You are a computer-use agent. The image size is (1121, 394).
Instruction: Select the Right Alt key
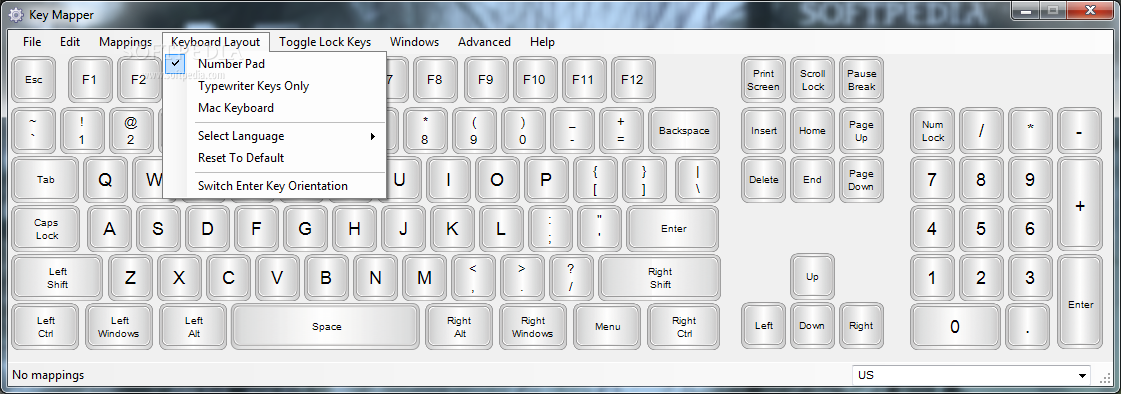tap(460, 327)
